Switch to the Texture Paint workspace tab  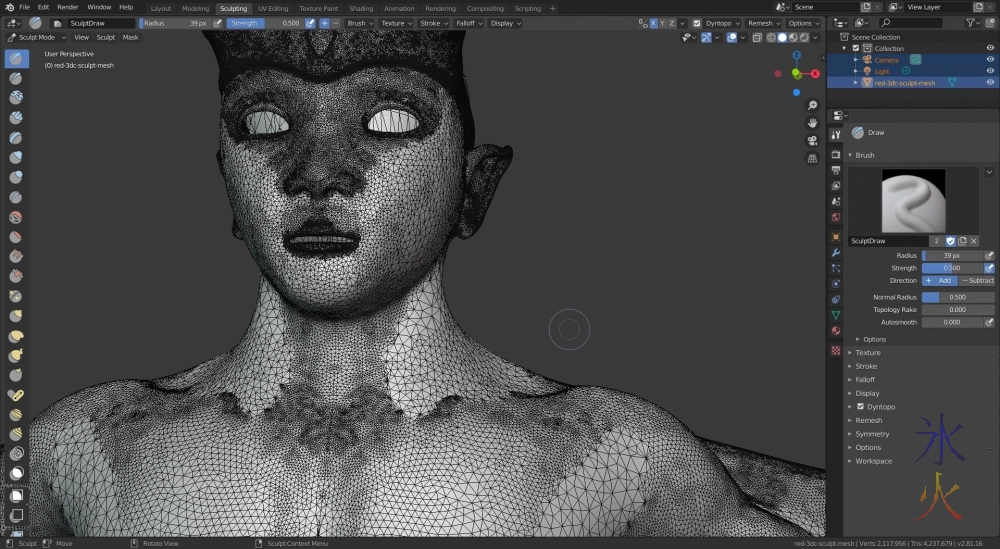click(318, 8)
